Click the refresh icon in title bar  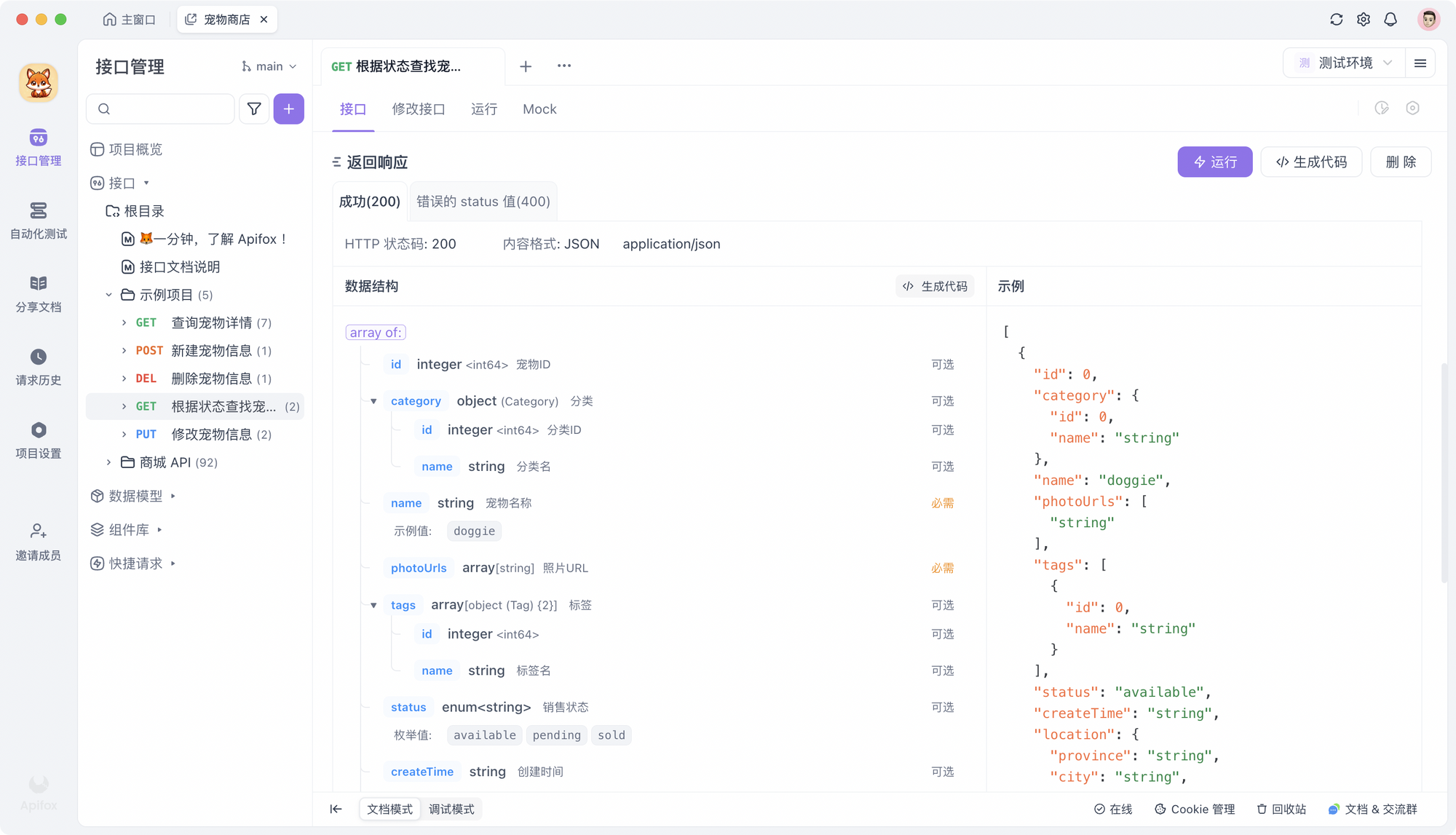click(x=1336, y=20)
